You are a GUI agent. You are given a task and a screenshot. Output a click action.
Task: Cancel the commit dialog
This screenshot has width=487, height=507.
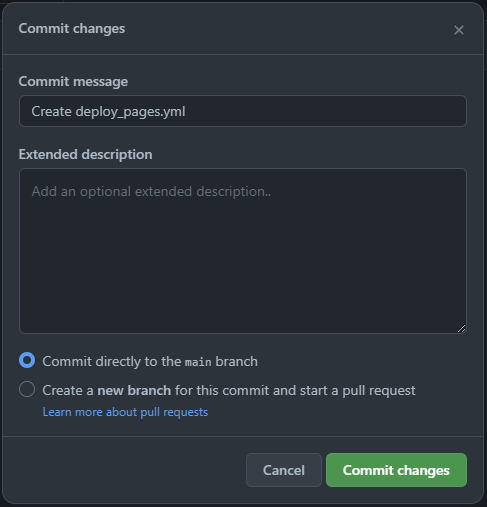pyautogui.click(x=284, y=470)
